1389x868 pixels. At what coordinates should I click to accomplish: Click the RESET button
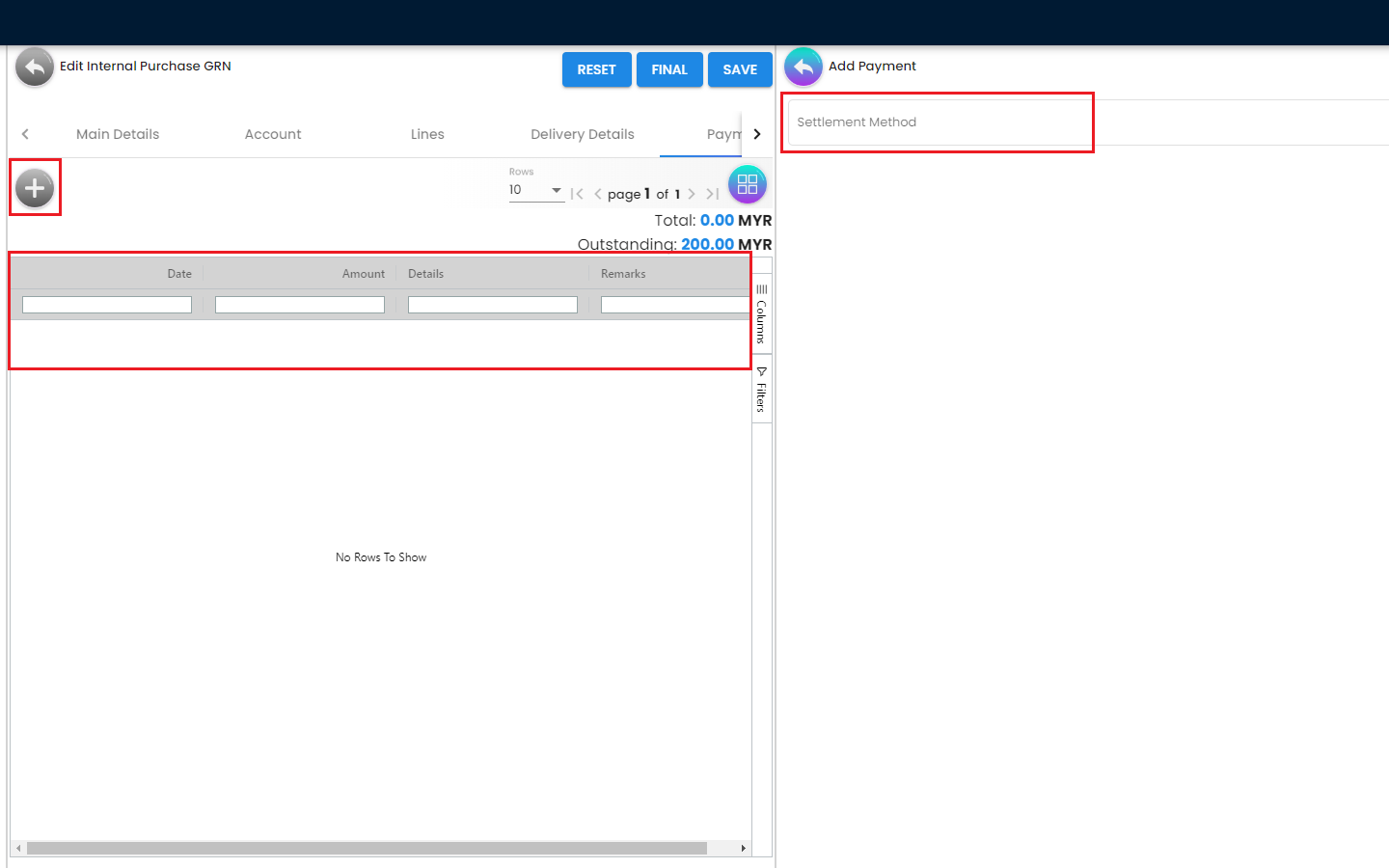click(596, 69)
